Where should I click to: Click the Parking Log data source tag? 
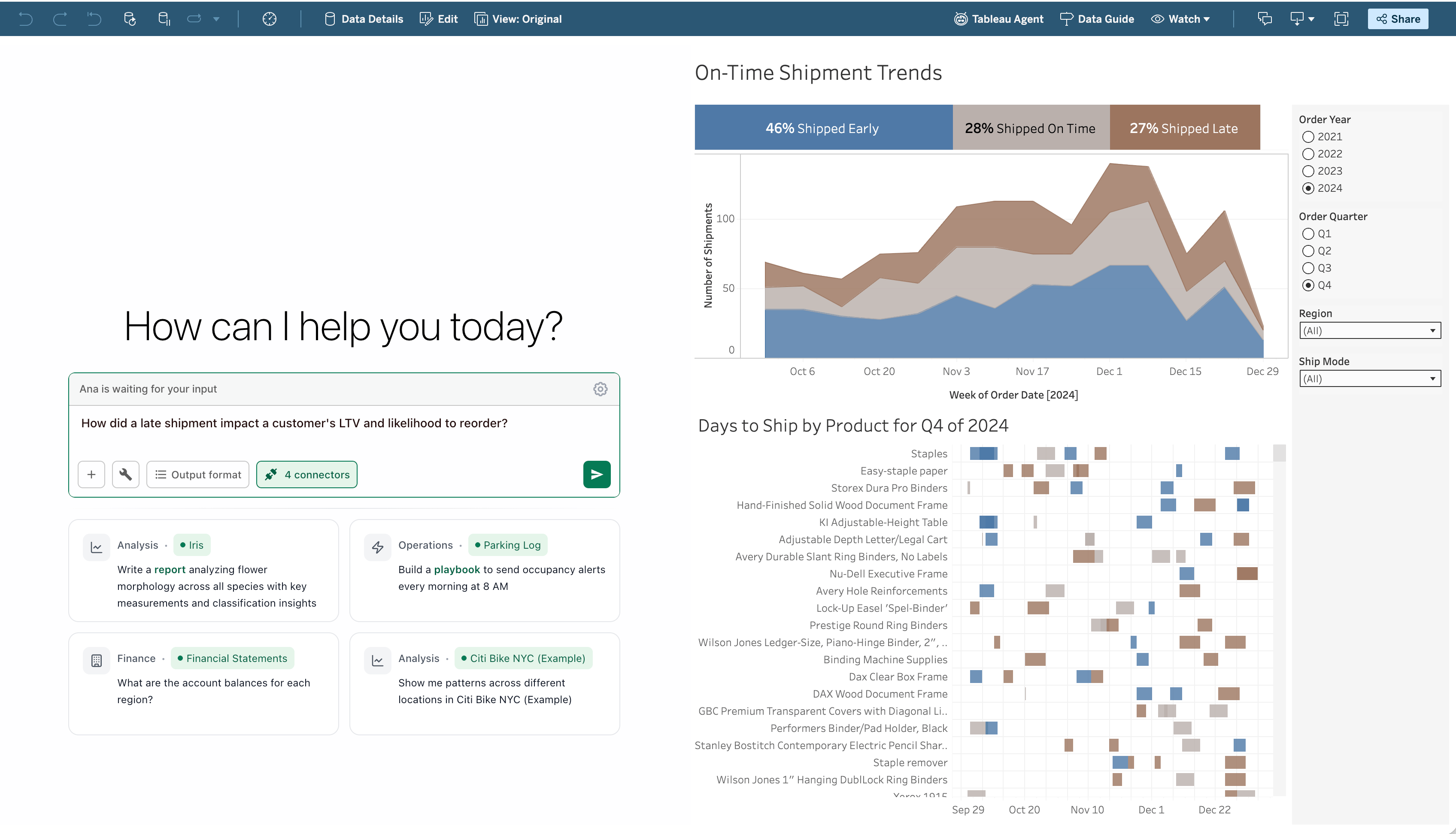508,545
